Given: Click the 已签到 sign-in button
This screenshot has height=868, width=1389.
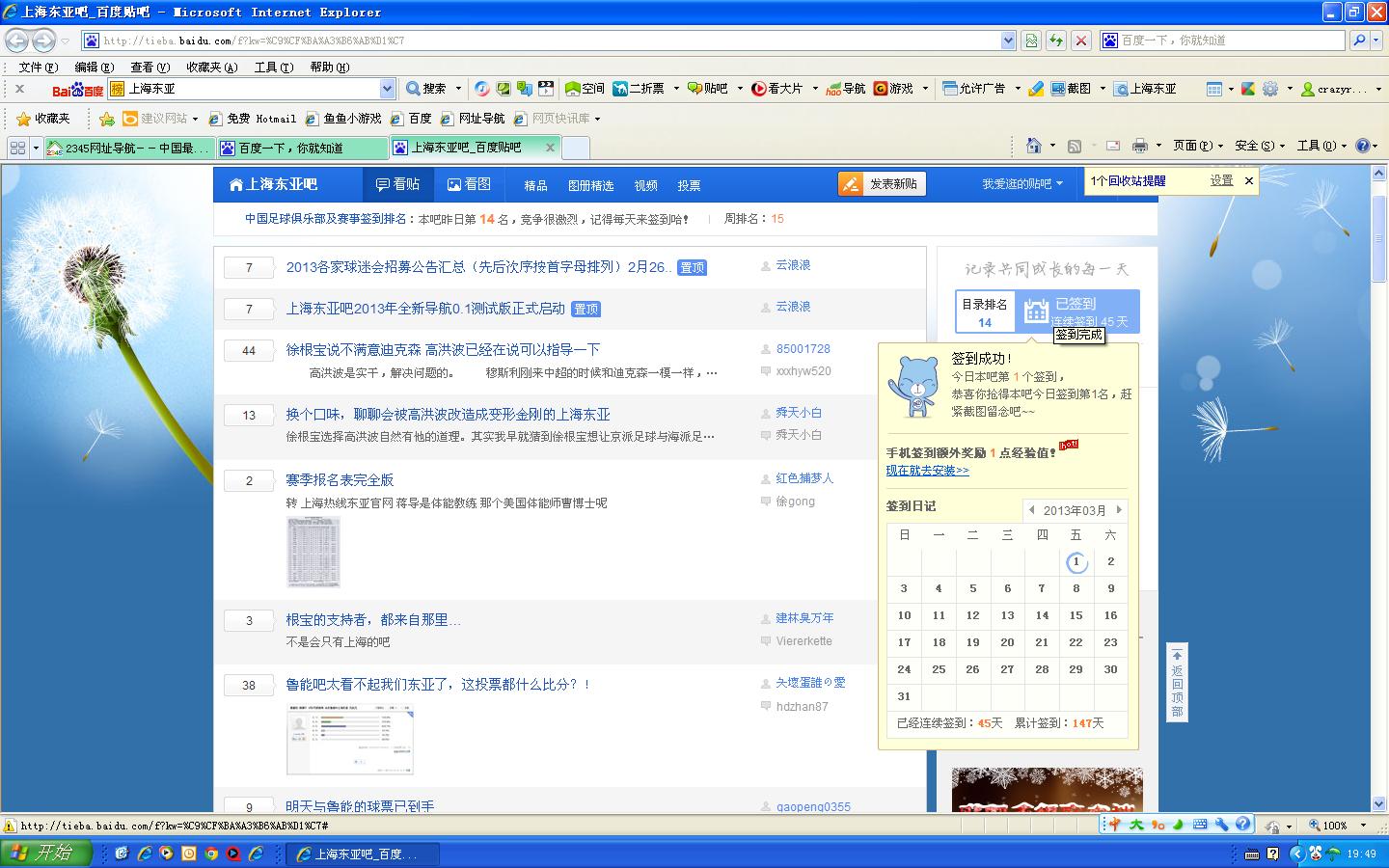Looking at the screenshot, I should (1077, 312).
